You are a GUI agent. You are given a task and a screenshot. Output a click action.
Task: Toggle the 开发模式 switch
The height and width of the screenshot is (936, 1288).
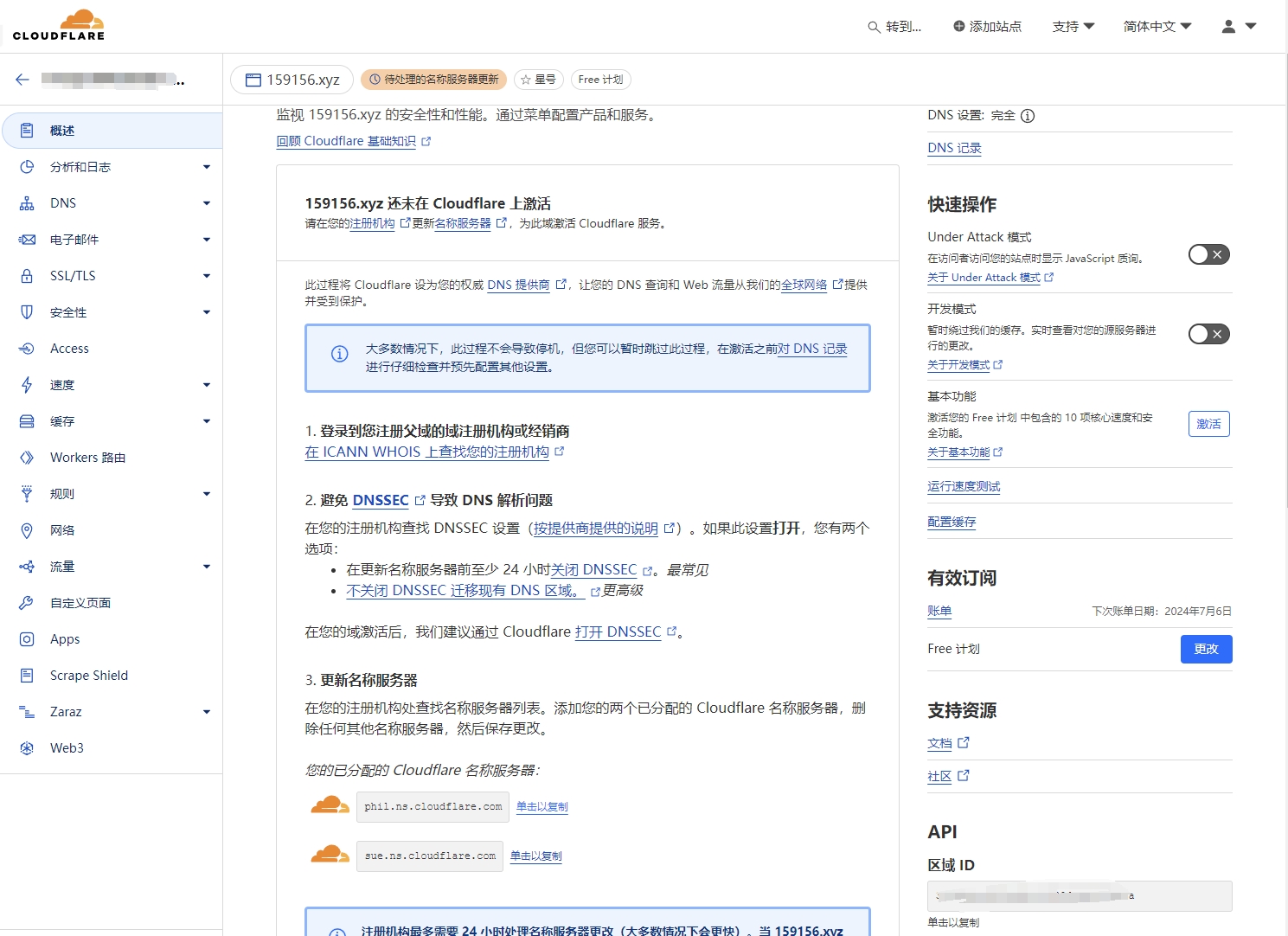tap(1208, 334)
